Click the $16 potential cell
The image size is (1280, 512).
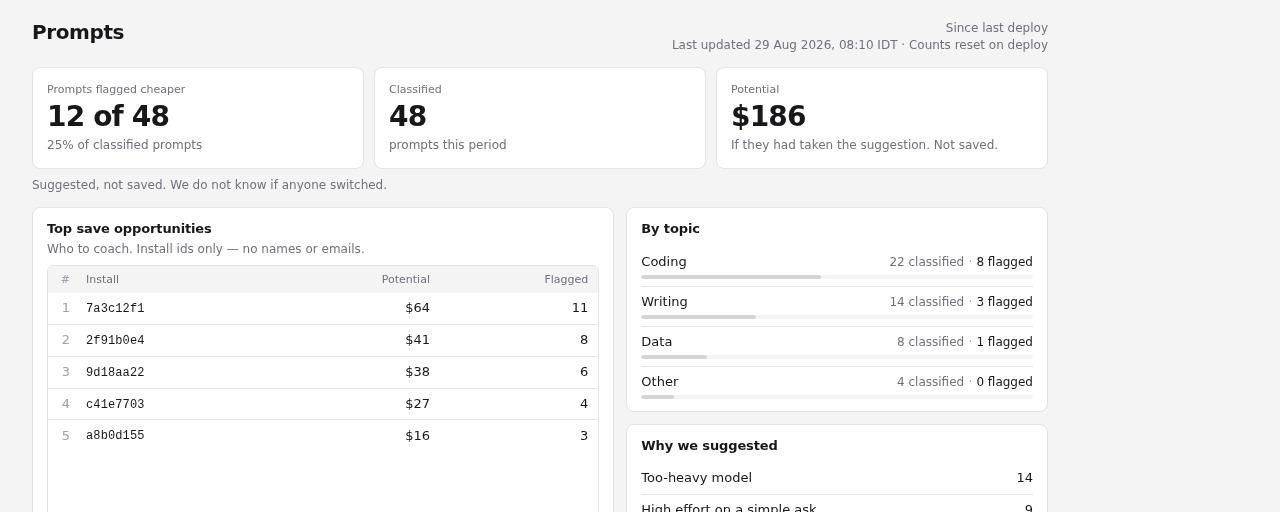[x=417, y=436]
